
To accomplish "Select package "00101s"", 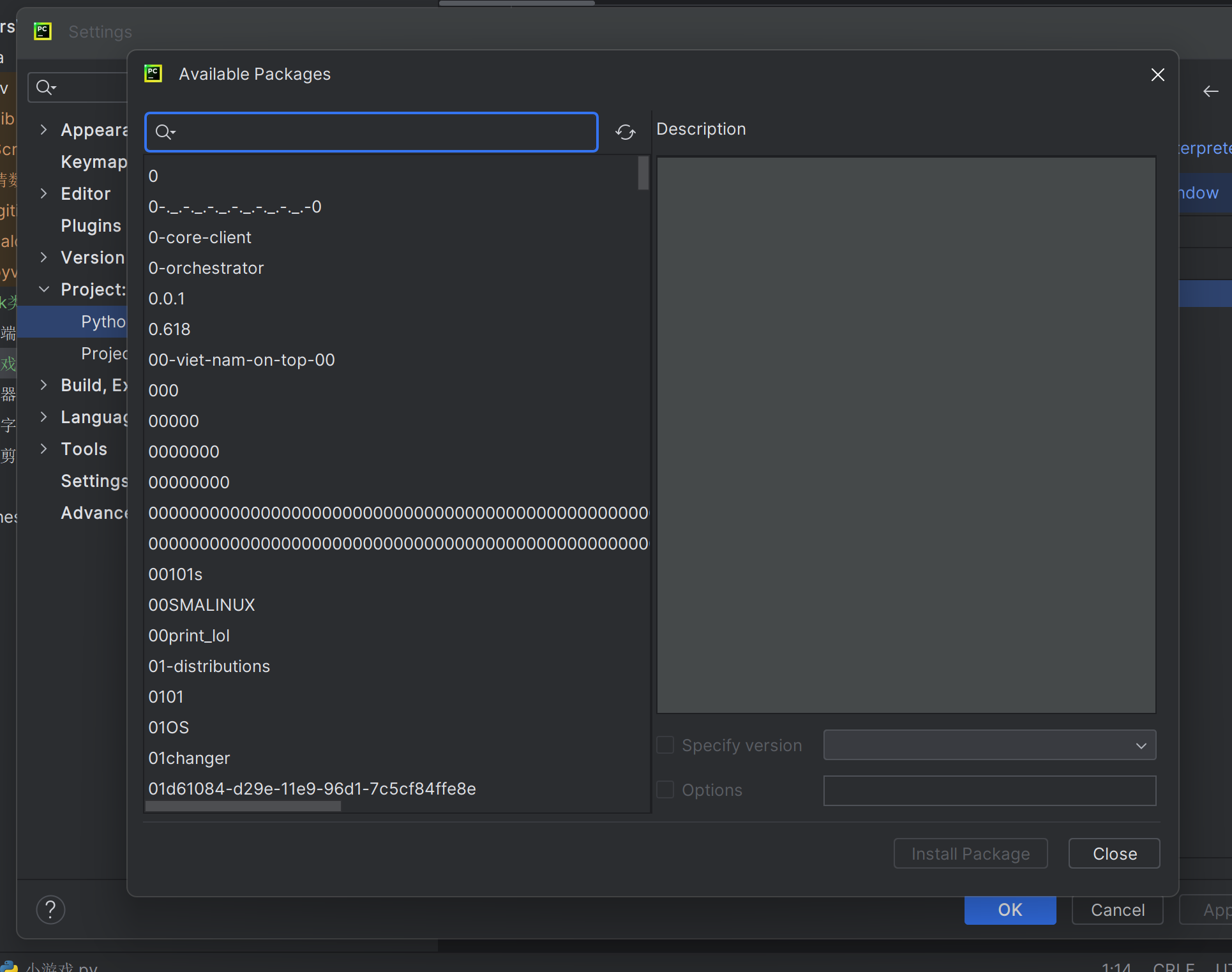I will pos(397,574).
